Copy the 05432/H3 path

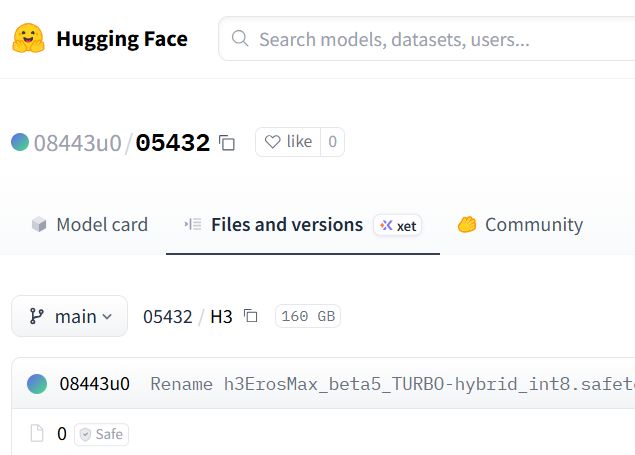(250, 316)
